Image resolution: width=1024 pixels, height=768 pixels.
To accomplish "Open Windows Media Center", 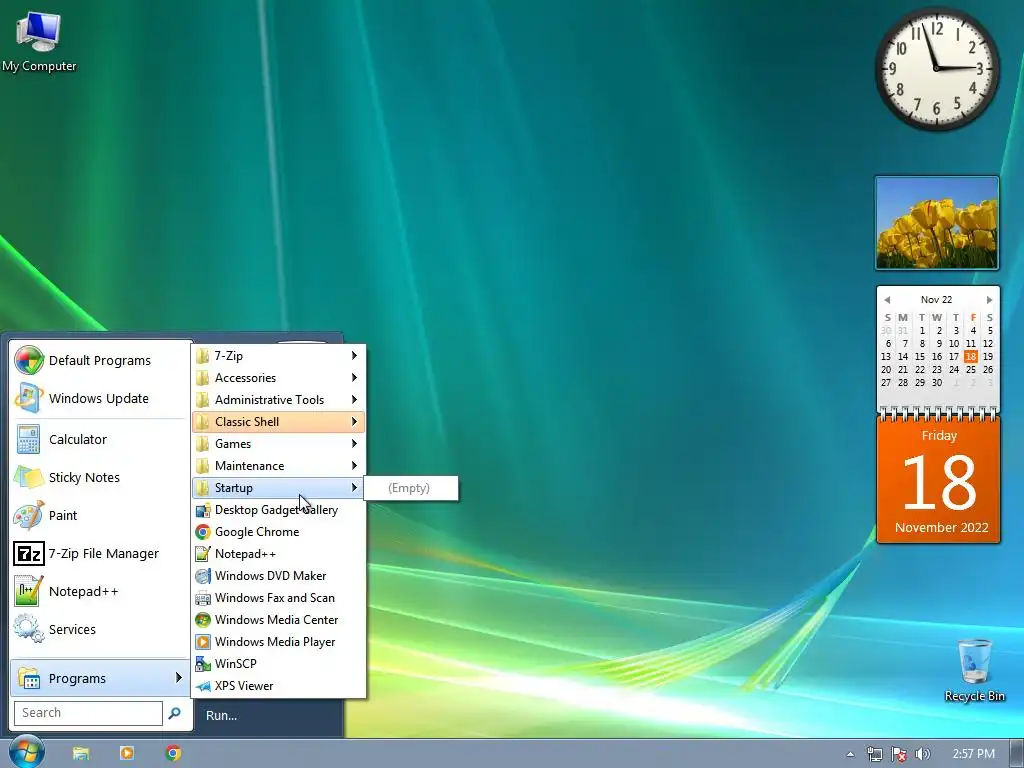I will tap(278, 620).
